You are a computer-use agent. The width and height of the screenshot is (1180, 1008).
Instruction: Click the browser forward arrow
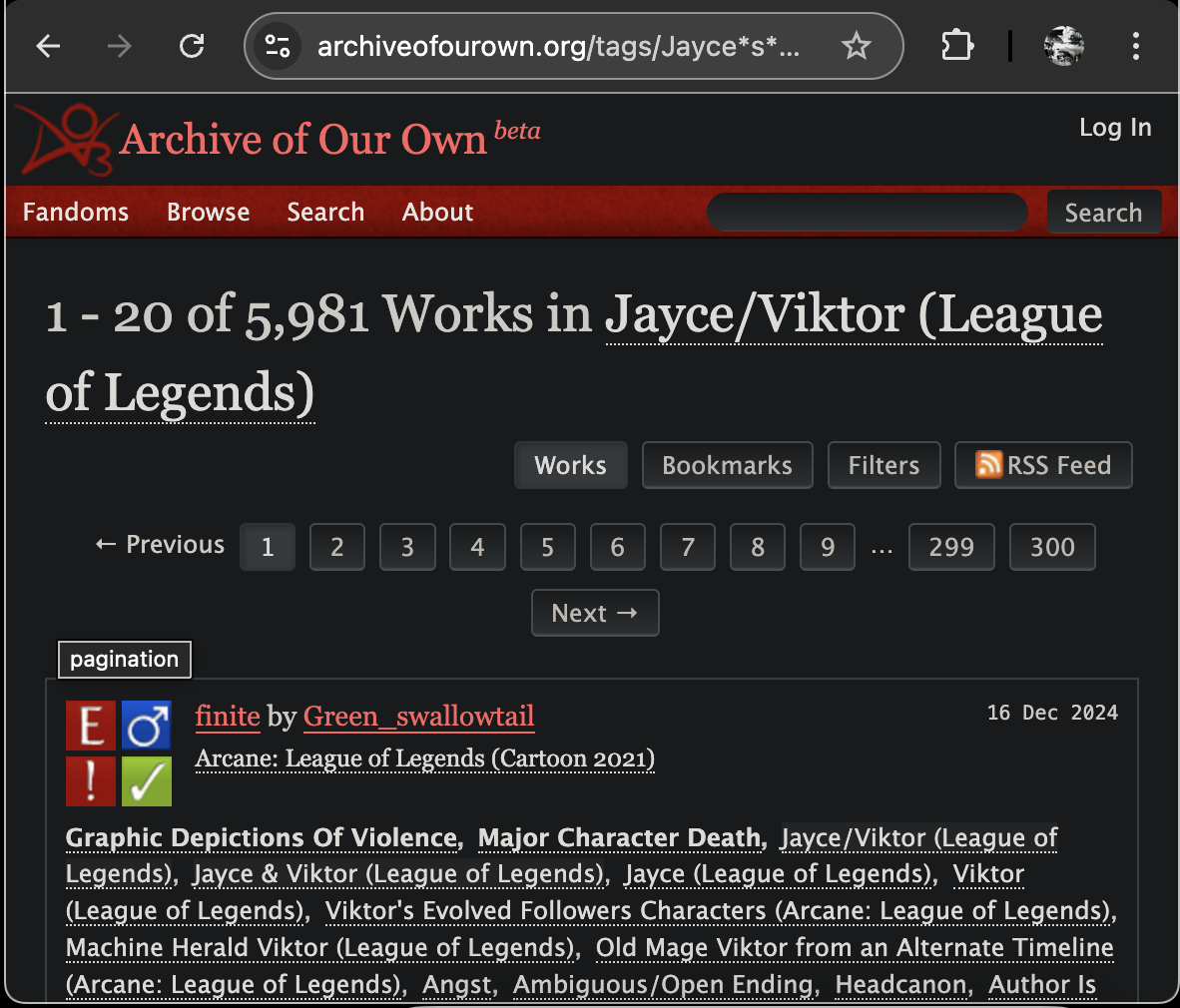(119, 47)
